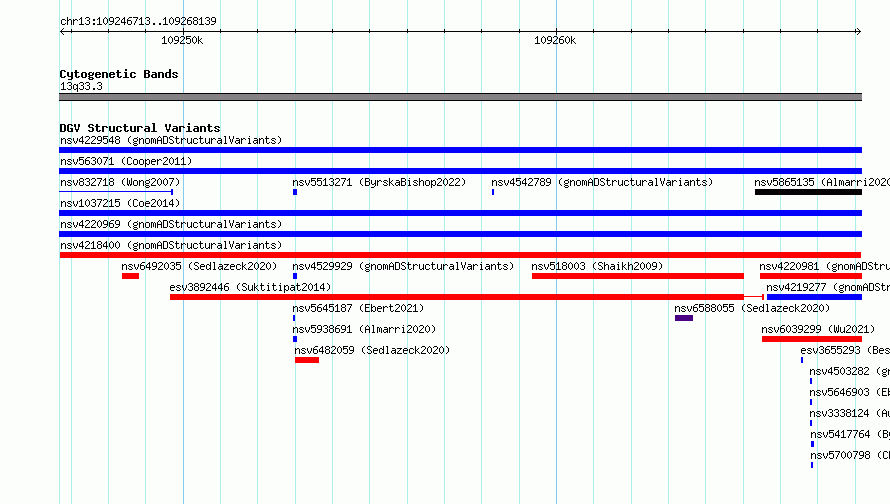The image size is (890, 504).
Task: Click the 109260k ruler tick label
Action: coord(555,40)
